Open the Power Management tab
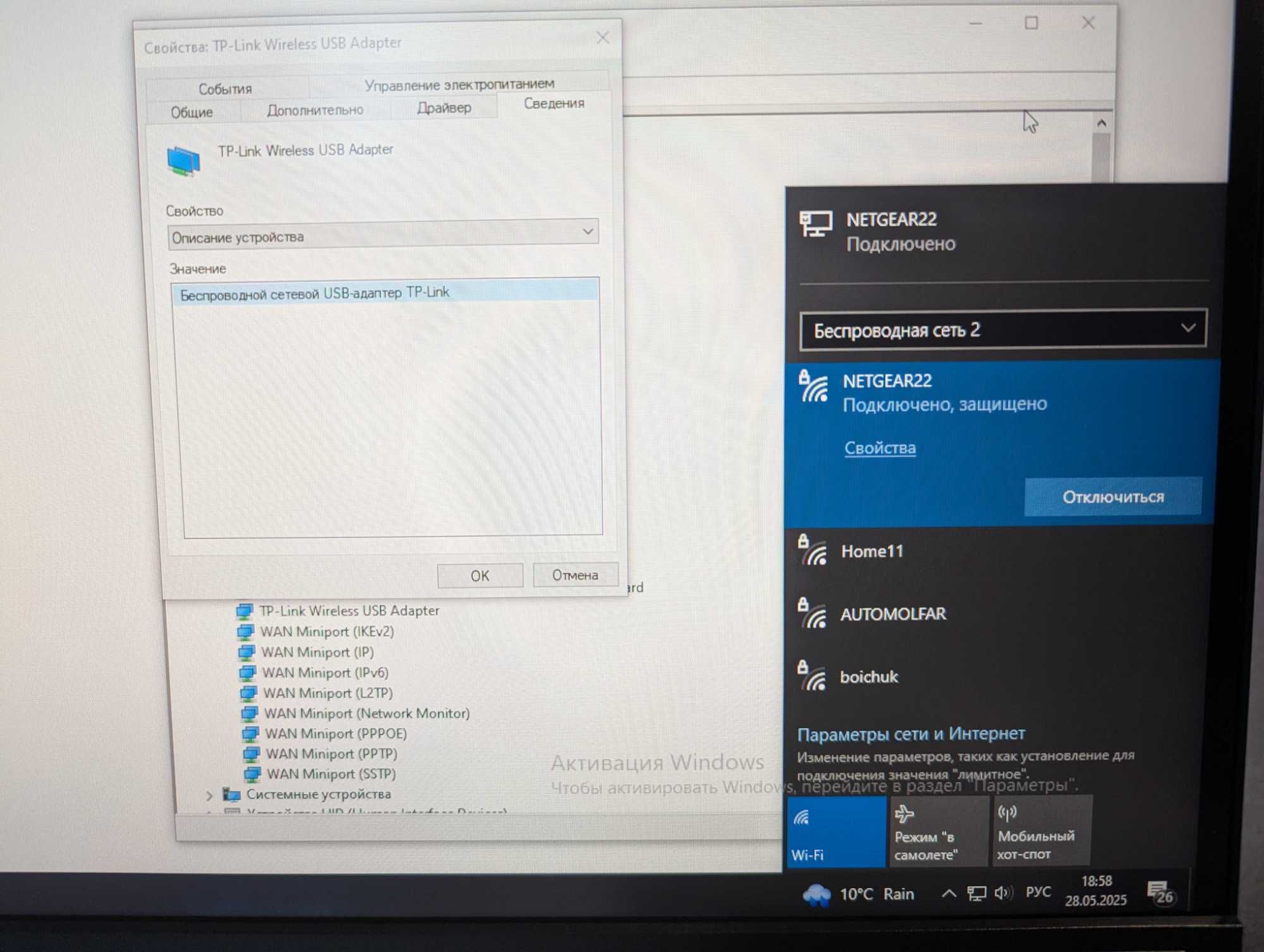The height and width of the screenshot is (952, 1264). coord(459,84)
